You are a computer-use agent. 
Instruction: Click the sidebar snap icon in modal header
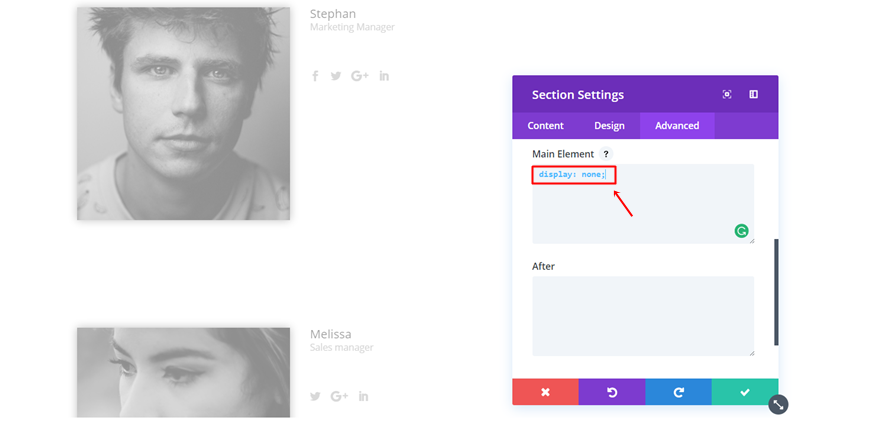click(x=754, y=94)
